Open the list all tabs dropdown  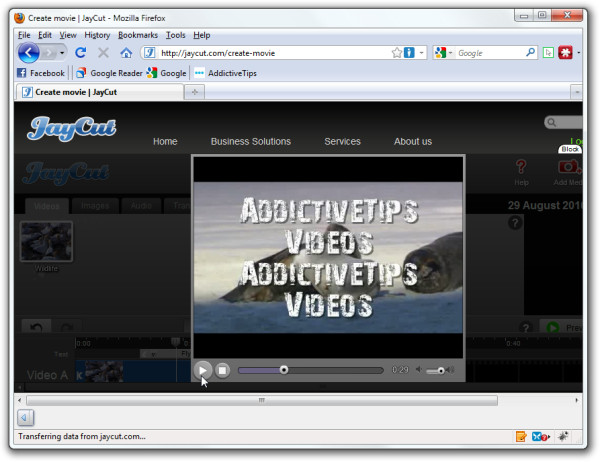[577, 92]
